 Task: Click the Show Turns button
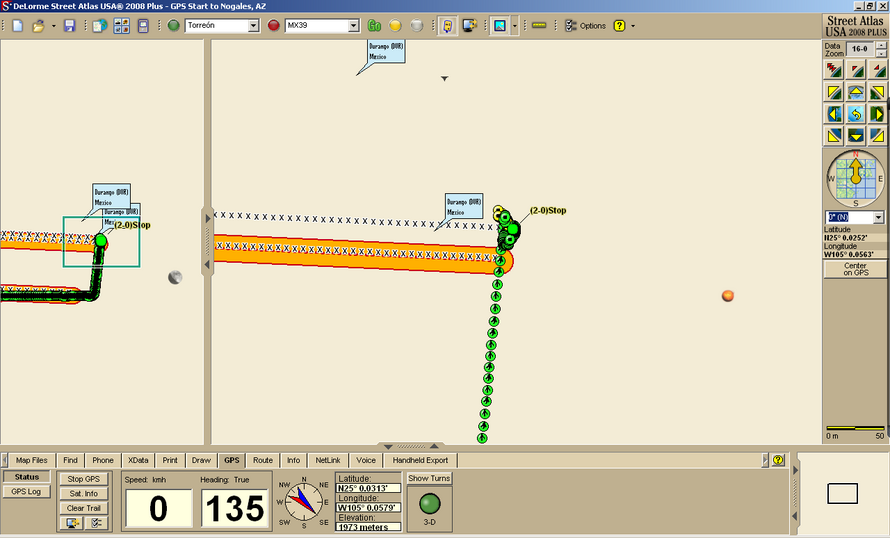tap(429, 478)
